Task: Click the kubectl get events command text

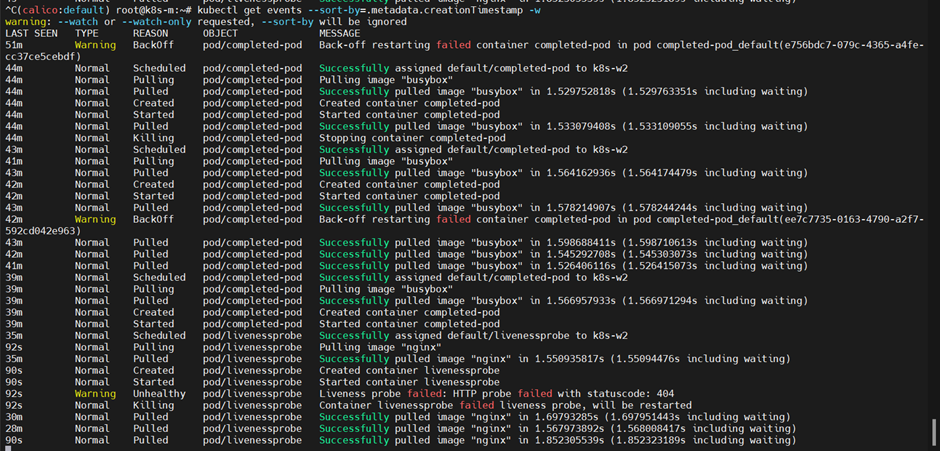Action: [367, 10]
